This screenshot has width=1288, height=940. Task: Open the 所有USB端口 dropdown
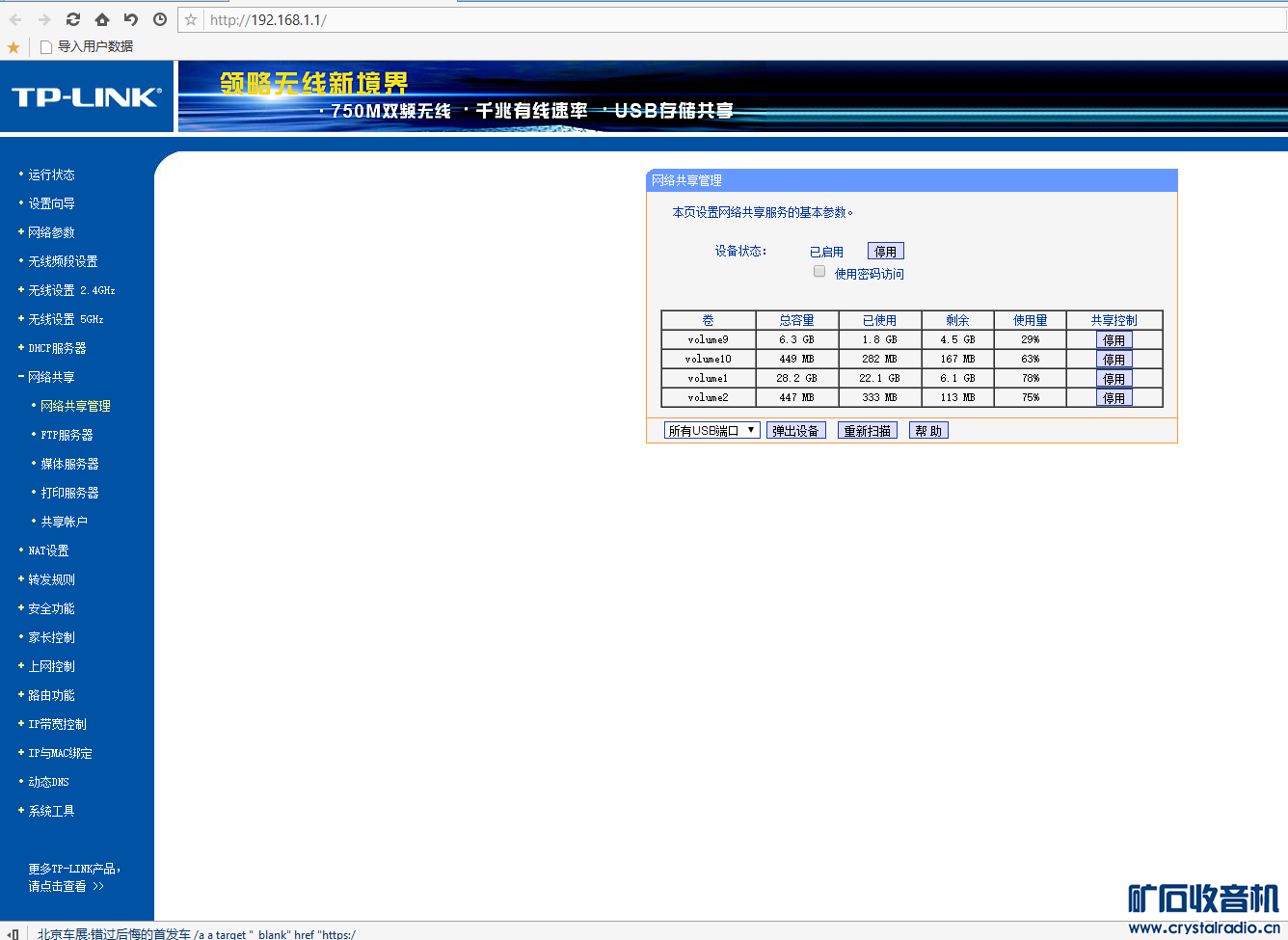tap(711, 430)
